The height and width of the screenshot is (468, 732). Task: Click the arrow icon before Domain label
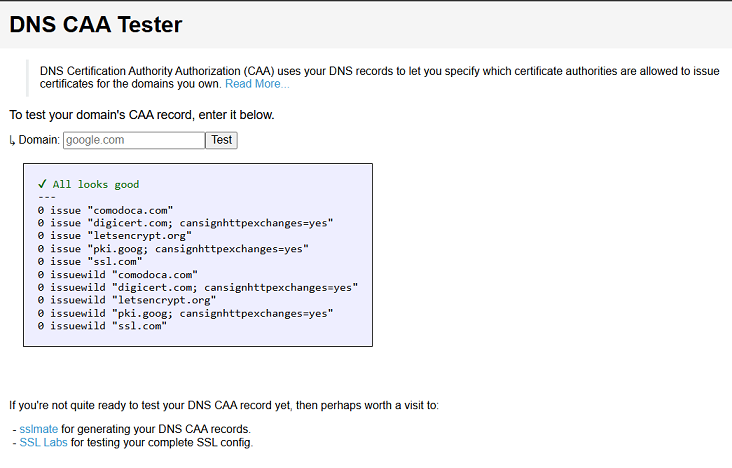click(12, 140)
